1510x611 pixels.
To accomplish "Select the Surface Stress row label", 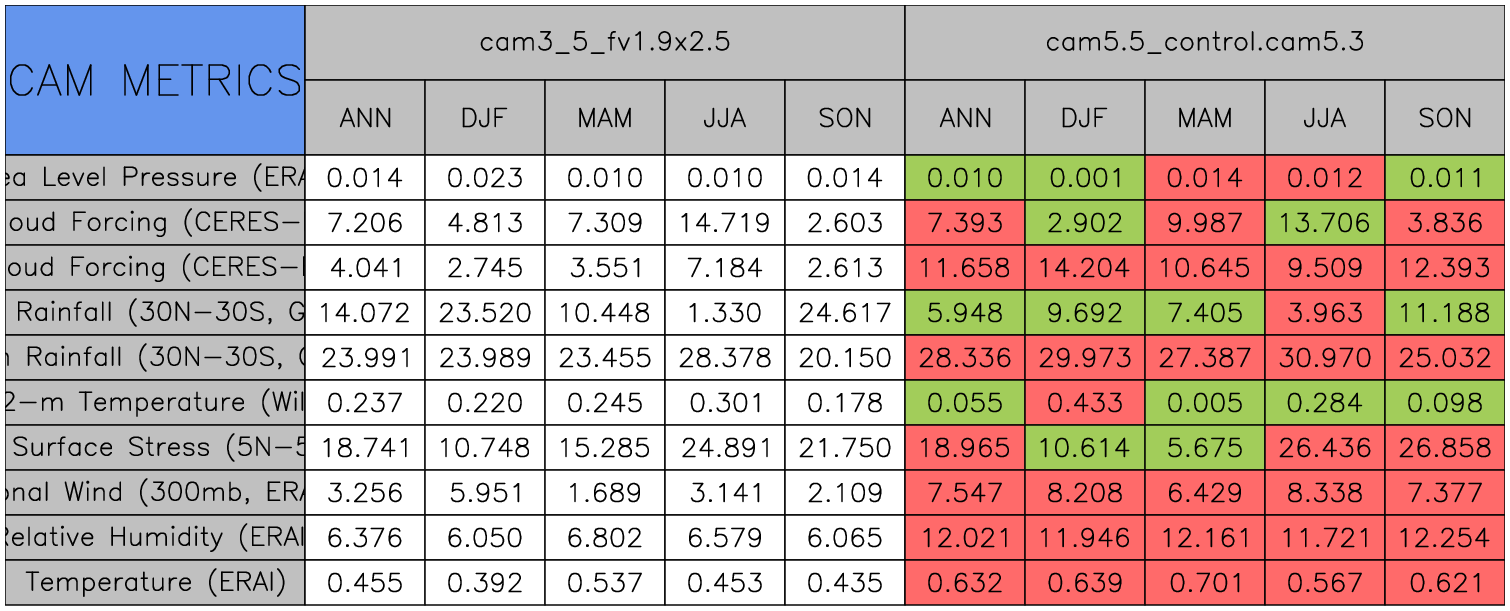I will 155,448.
